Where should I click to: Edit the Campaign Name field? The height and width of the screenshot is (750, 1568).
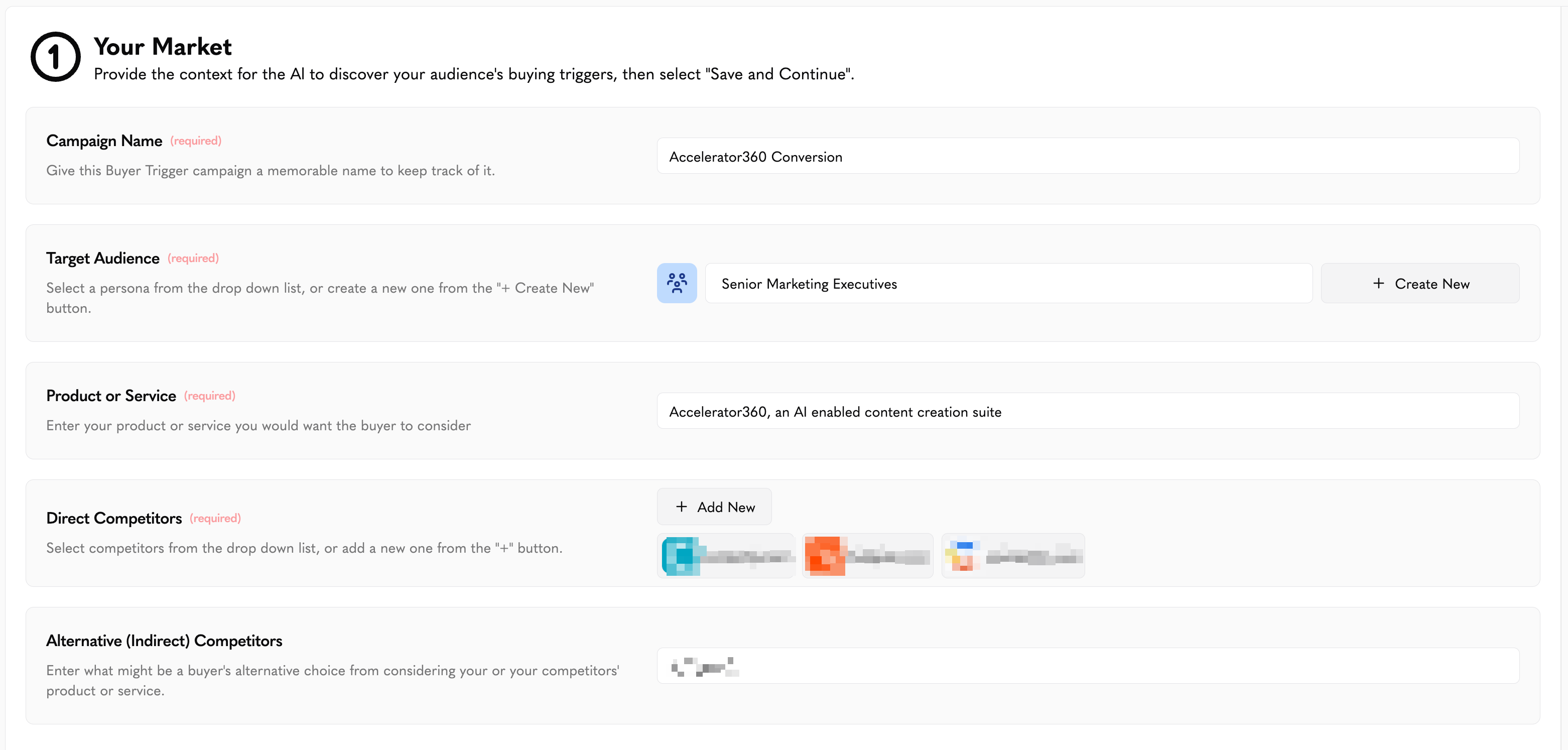(1088, 156)
